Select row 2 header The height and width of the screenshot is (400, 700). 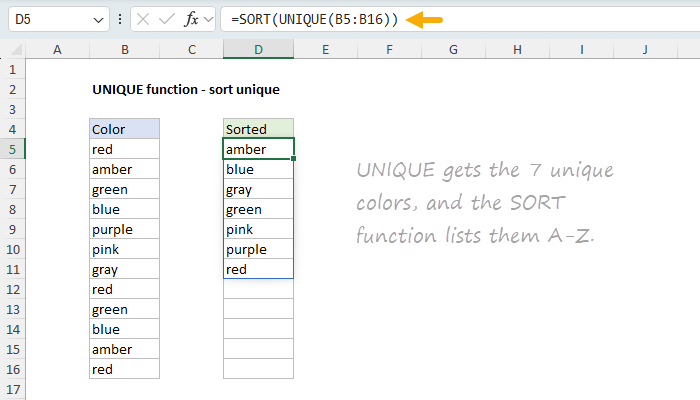tap(12, 90)
